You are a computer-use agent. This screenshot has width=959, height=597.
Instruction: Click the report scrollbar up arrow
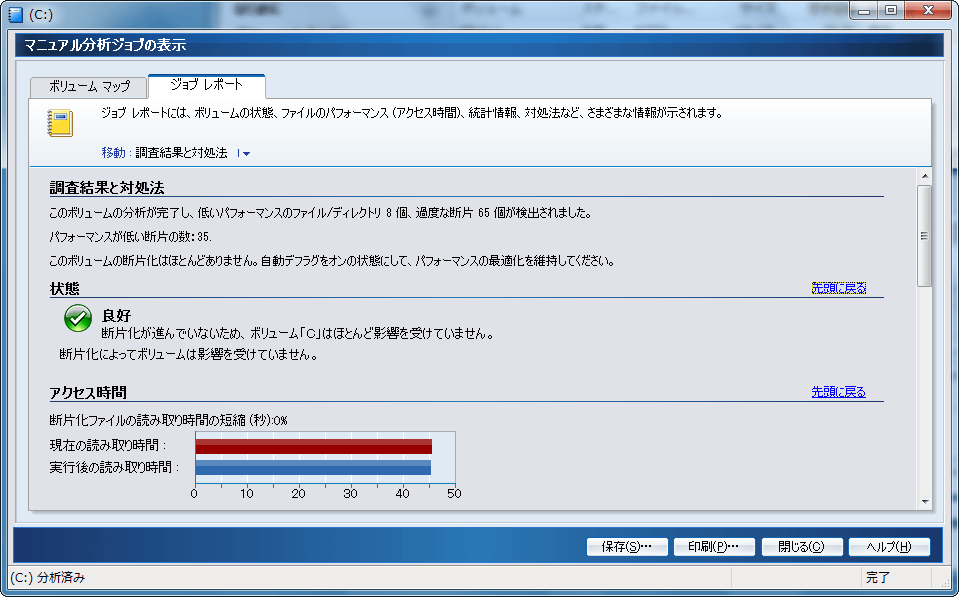[x=924, y=177]
